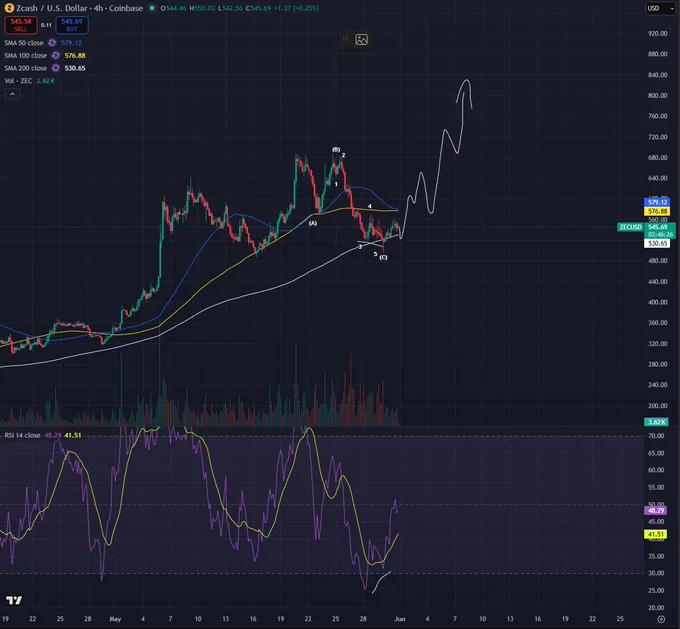Screen dimensions: 680x629
Task: Select the SMA 50 close legend label
Action: pyautogui.click(x=24, y=43)
